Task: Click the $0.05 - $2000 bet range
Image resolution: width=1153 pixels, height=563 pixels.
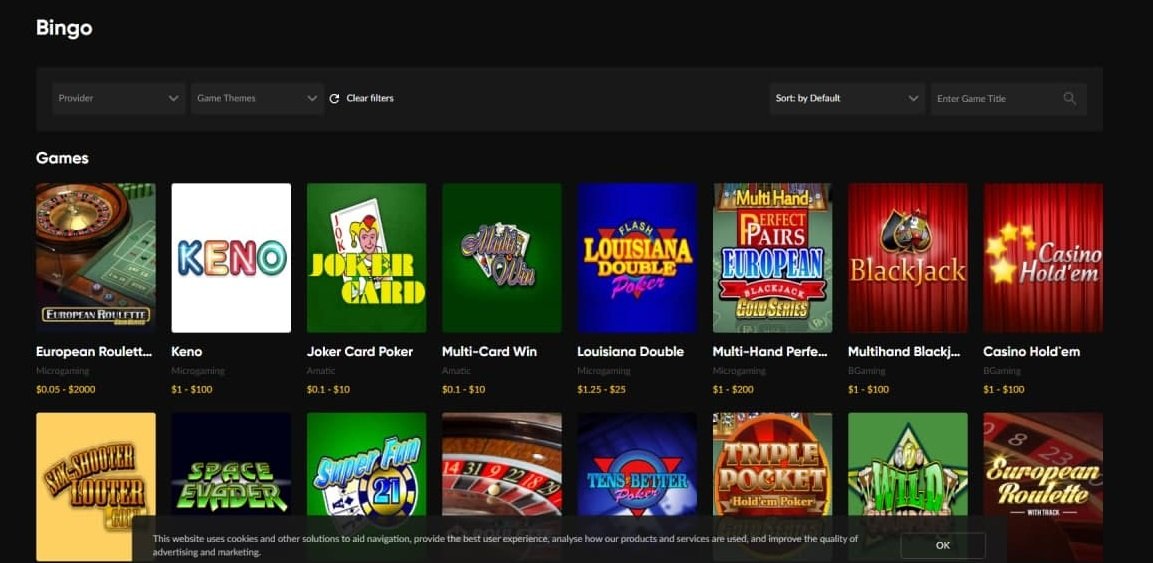Action: (65, 390)
